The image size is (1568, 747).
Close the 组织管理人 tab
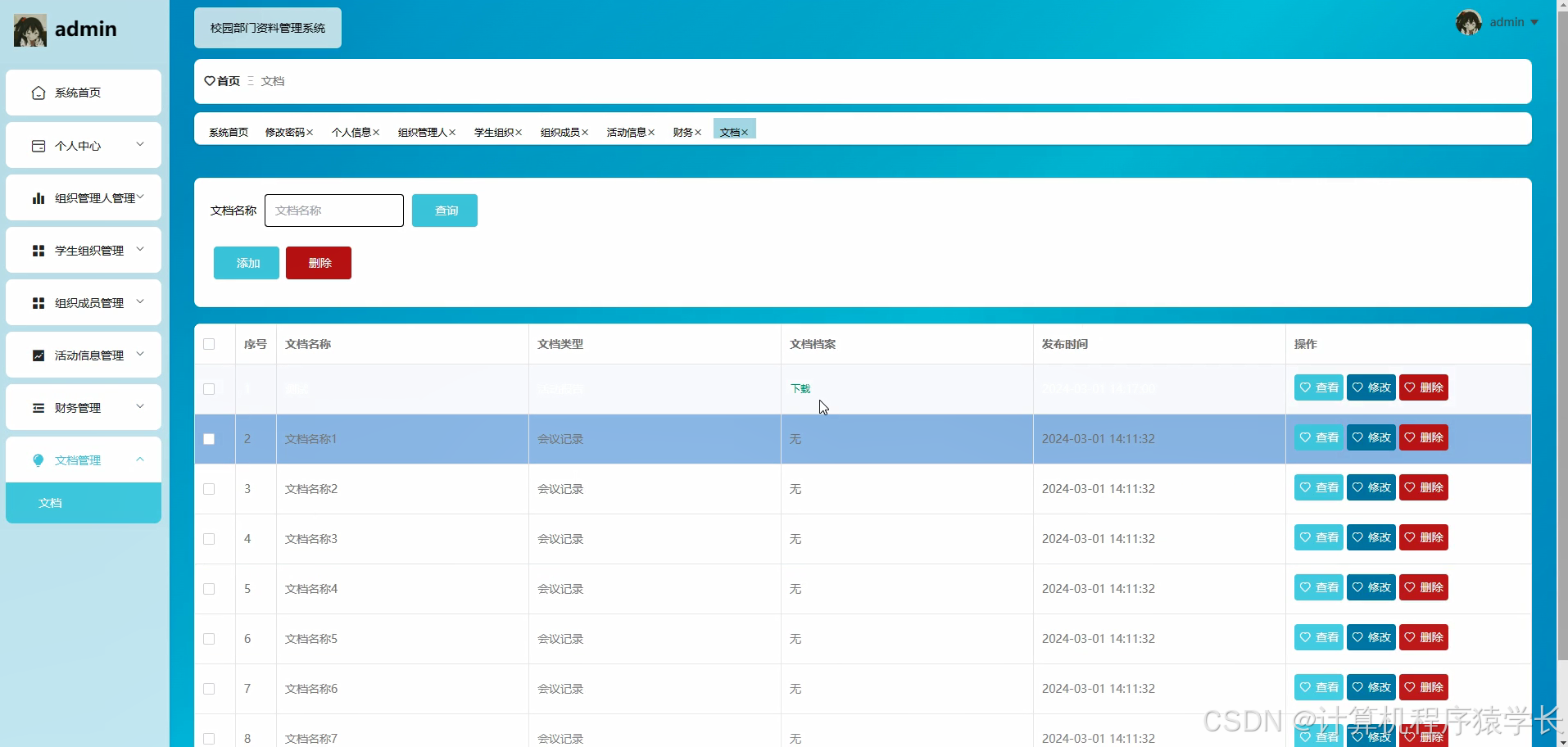(x=452, y=133)
